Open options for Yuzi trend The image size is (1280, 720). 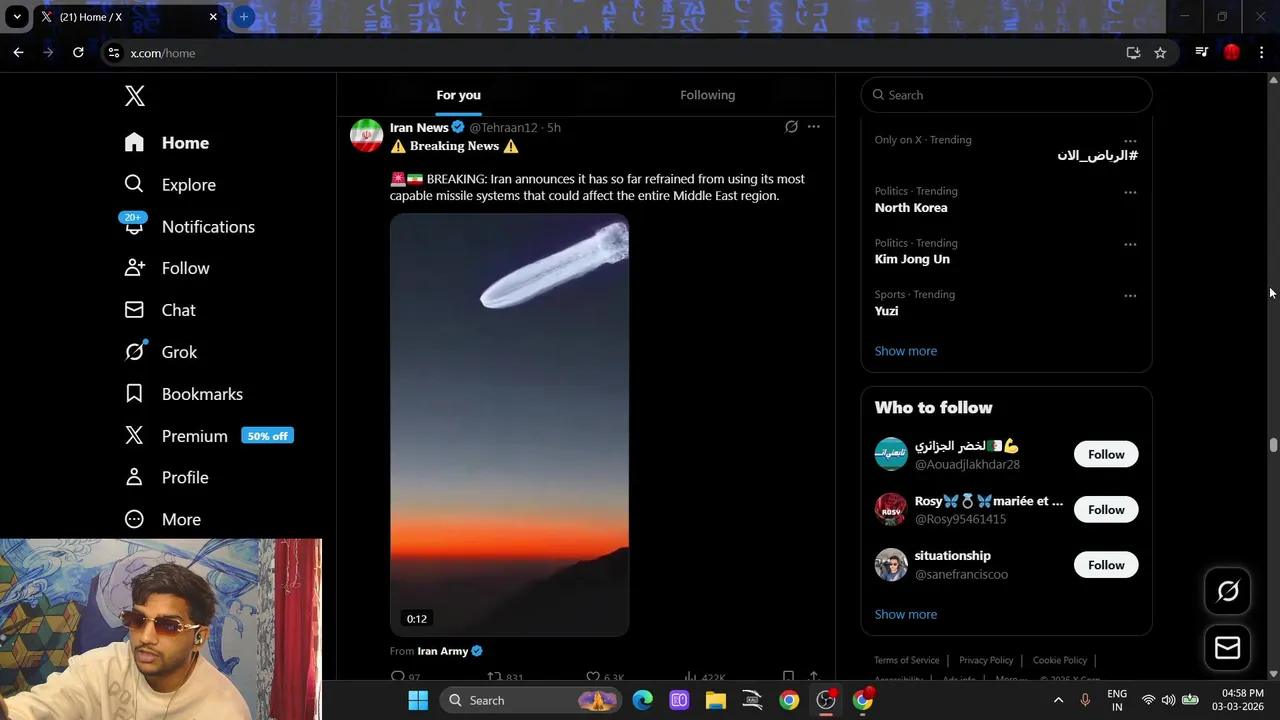[x=1130, y=296]
